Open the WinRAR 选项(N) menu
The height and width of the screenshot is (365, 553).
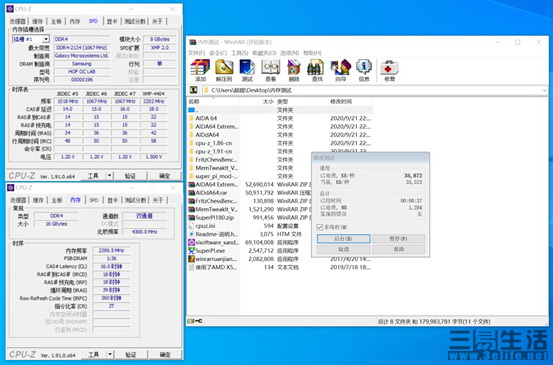290,53
